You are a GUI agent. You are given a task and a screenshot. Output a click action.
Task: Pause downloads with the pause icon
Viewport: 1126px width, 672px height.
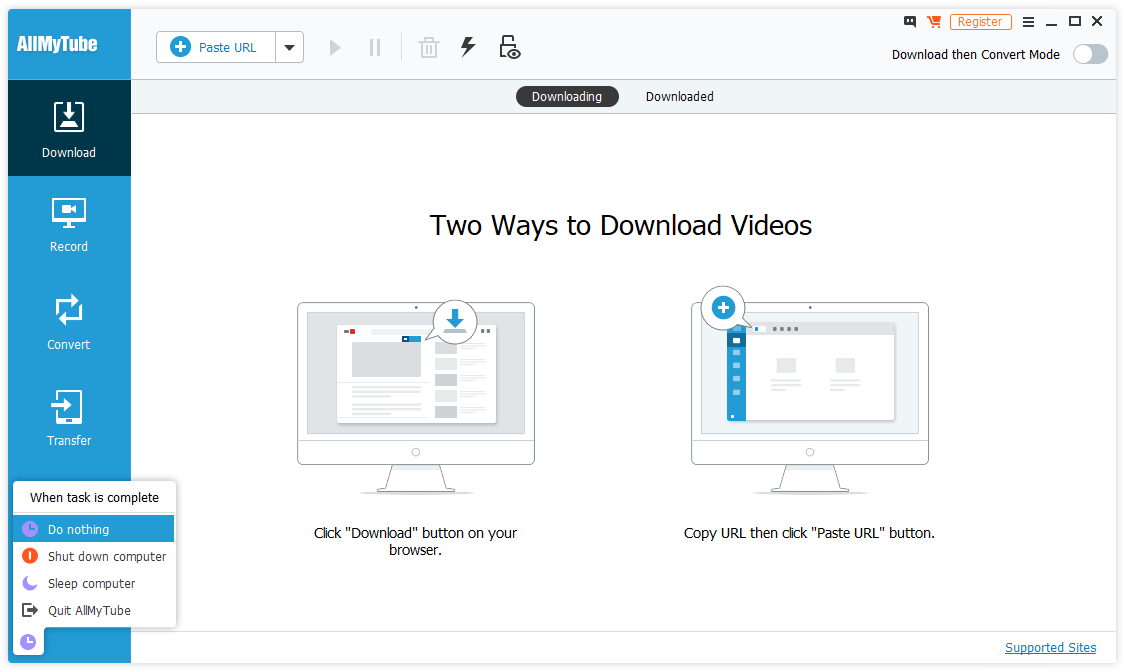coord(375,47)
